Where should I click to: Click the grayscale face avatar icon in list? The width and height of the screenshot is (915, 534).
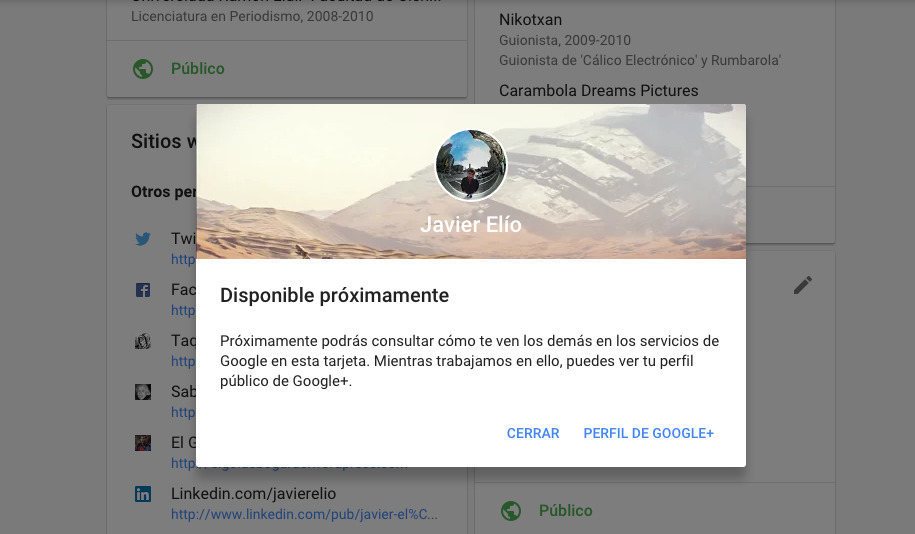pyautogui.click(x=143, y=392)
